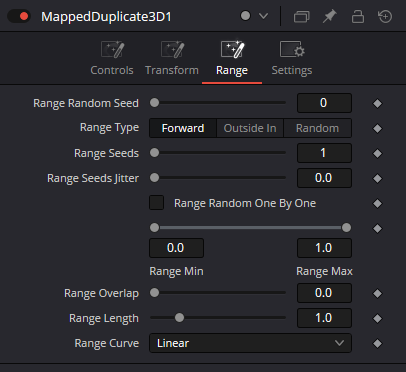The height and width of the screenshot is (372, 406).
Task: Set Range Type to Outside In
Action: [x=250, y=128]
